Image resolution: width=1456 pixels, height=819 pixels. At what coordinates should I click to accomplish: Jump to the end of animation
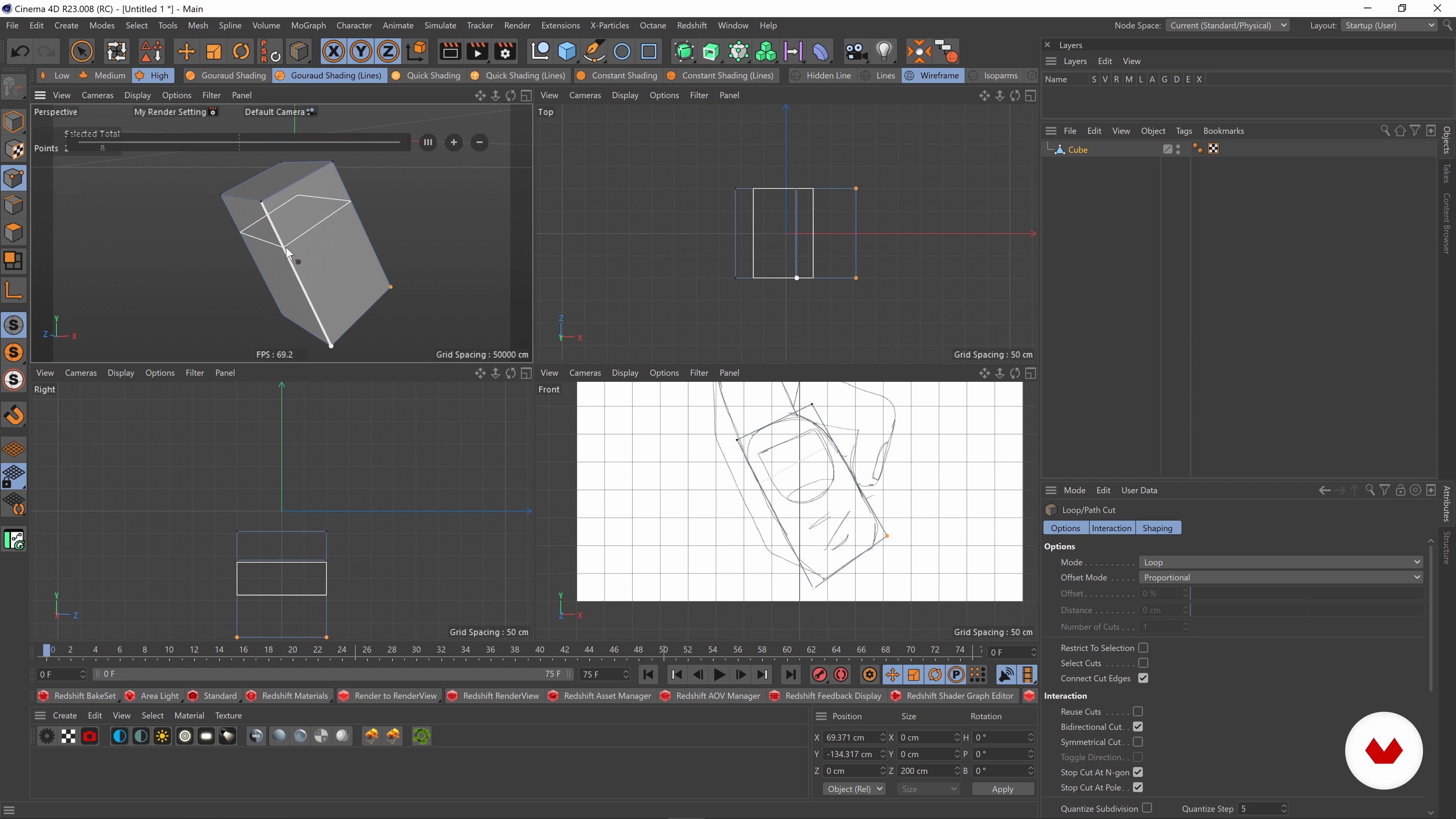[791, 674]
